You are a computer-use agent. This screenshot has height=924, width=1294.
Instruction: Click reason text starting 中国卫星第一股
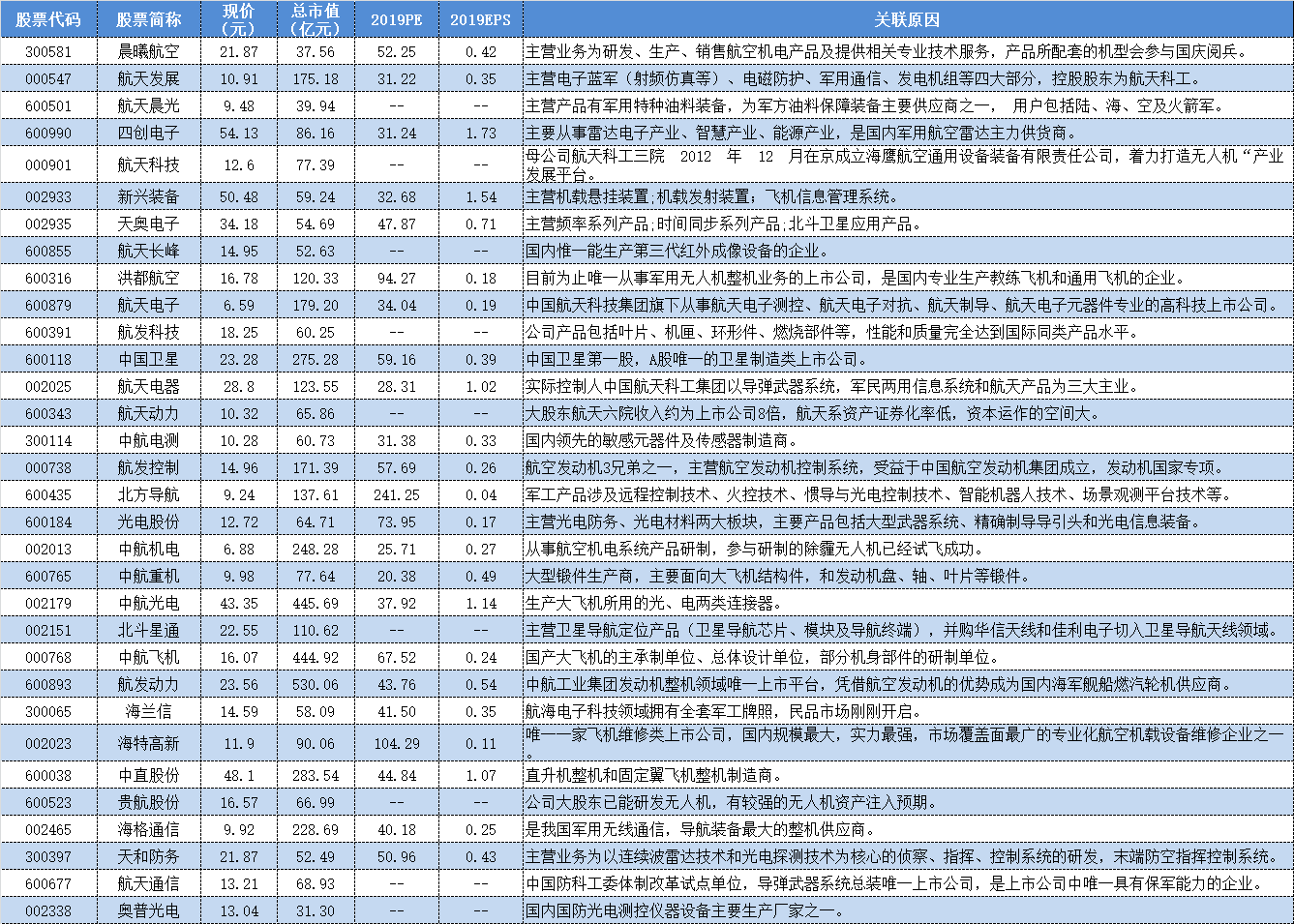tap(696, 359)
